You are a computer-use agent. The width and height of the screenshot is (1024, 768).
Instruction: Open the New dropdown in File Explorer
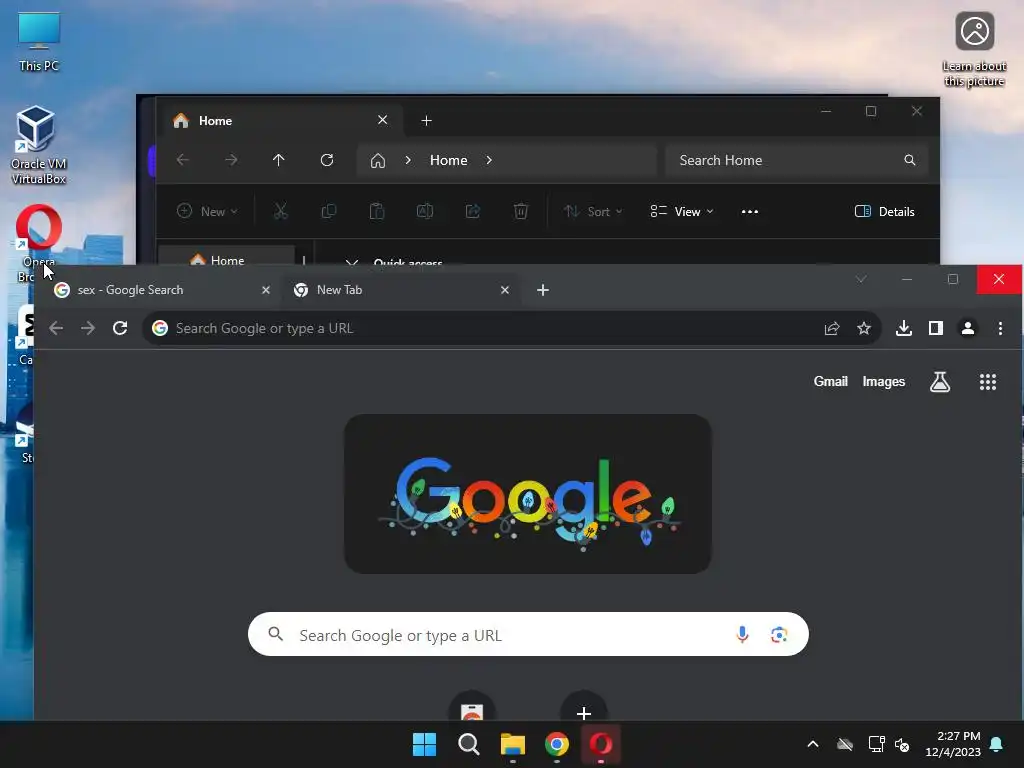click(x=208, y=211)
